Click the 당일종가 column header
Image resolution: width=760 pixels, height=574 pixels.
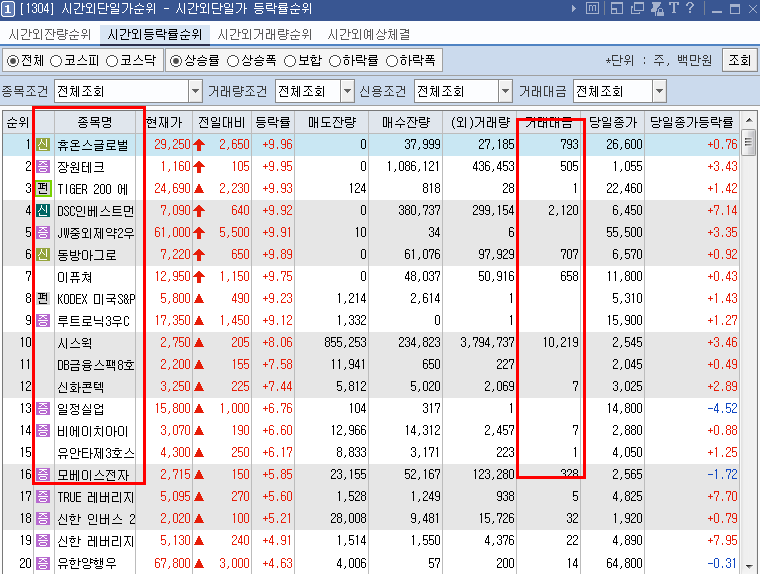click(x=613, y=122)
